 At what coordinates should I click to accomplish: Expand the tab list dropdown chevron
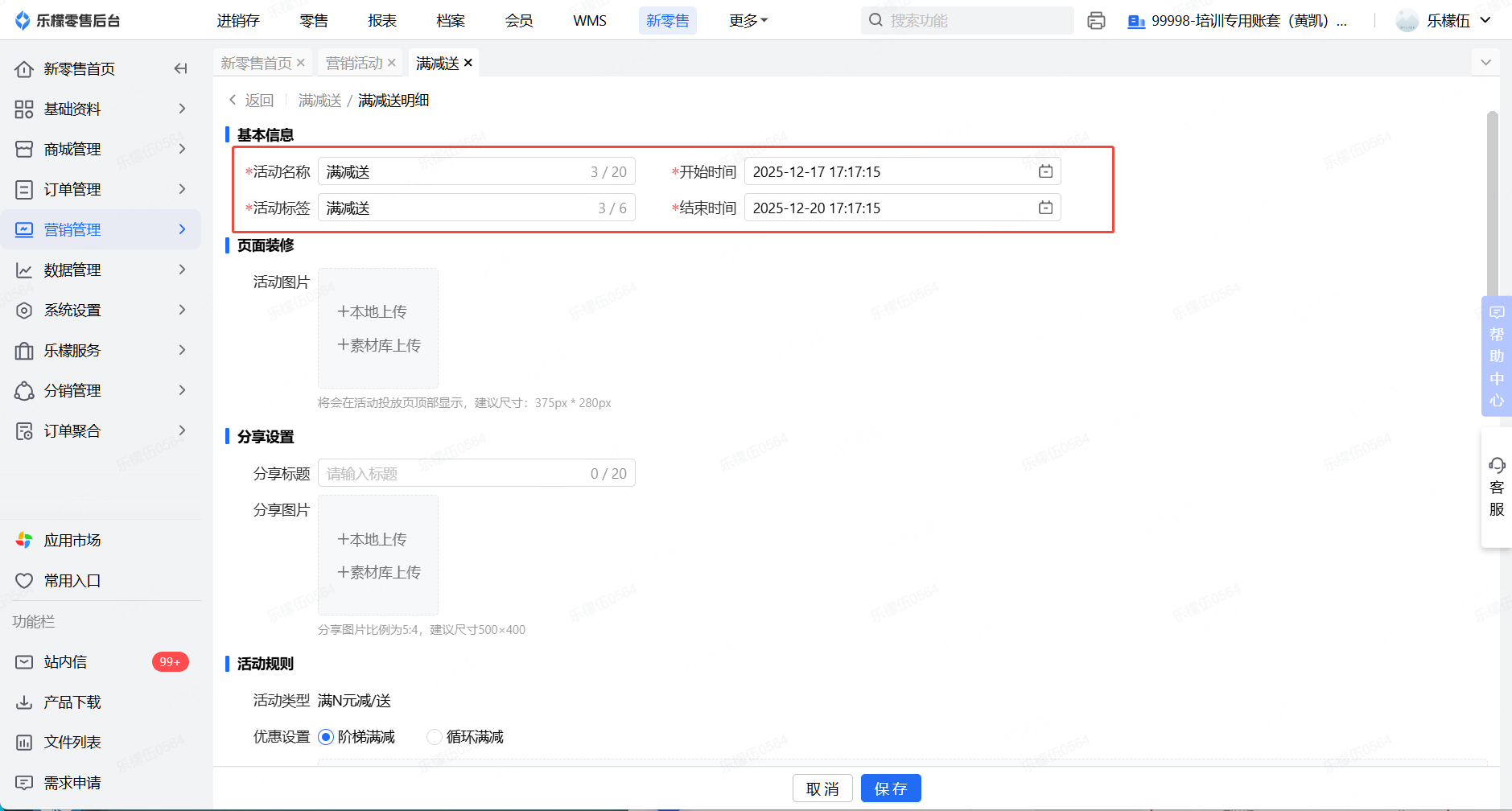tap(1485, 63)
